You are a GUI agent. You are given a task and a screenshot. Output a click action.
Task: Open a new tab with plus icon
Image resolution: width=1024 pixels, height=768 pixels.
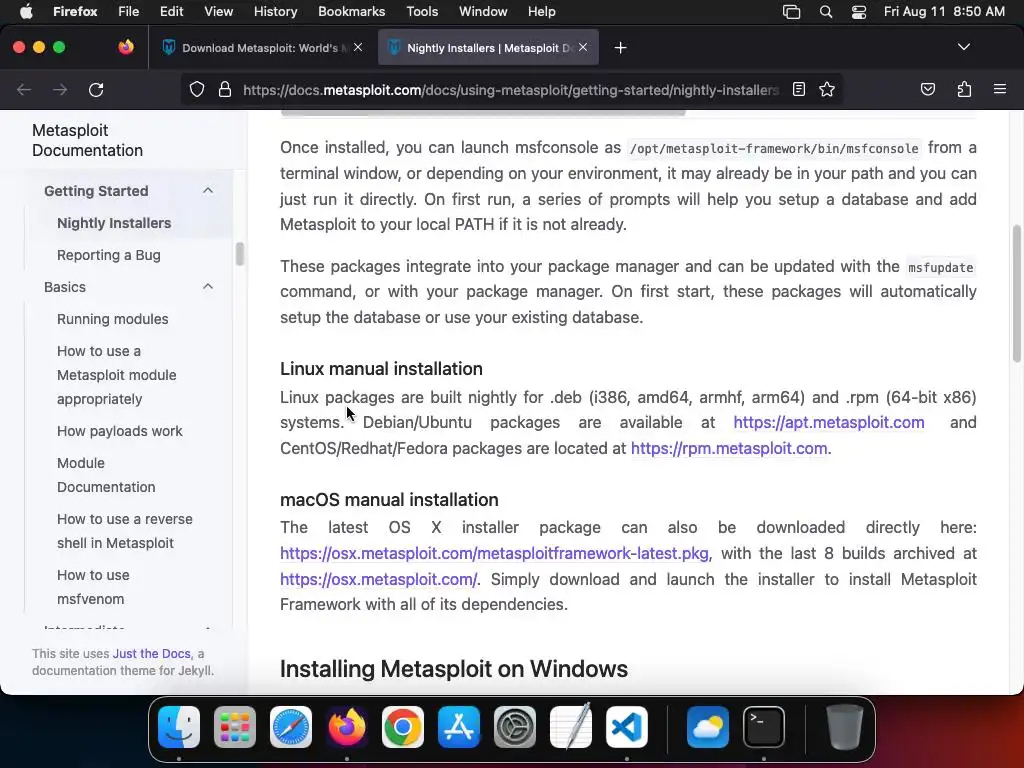coord(620,48)
